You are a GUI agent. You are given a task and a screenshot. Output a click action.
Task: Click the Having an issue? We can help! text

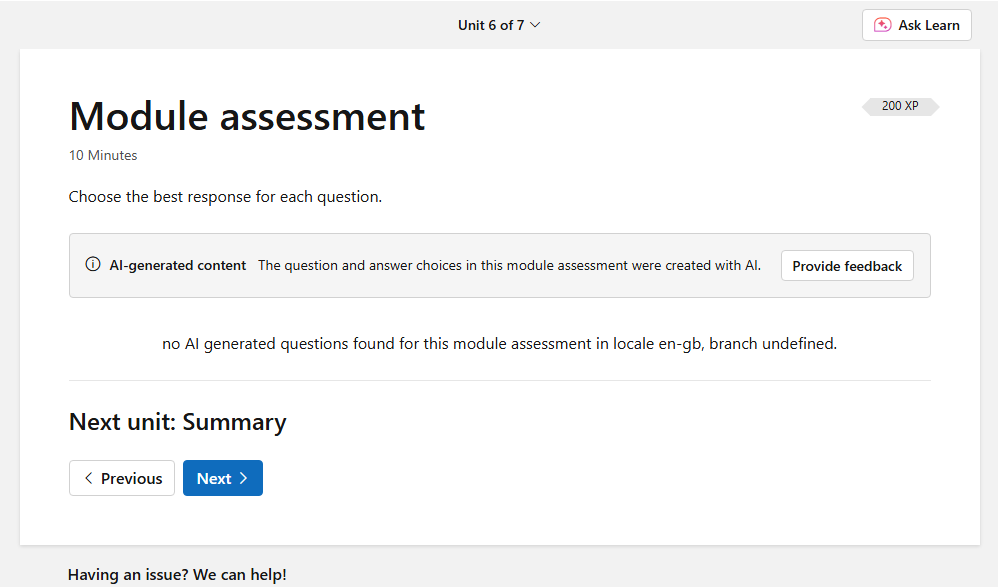[x=177, y=574]
